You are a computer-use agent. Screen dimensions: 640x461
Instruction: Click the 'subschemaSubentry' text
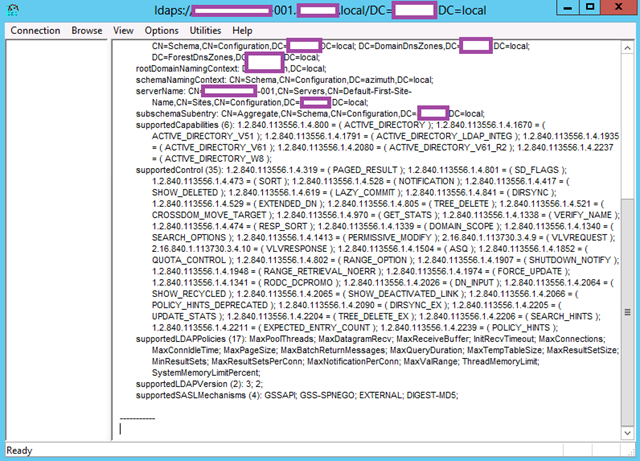pos(176,114)
